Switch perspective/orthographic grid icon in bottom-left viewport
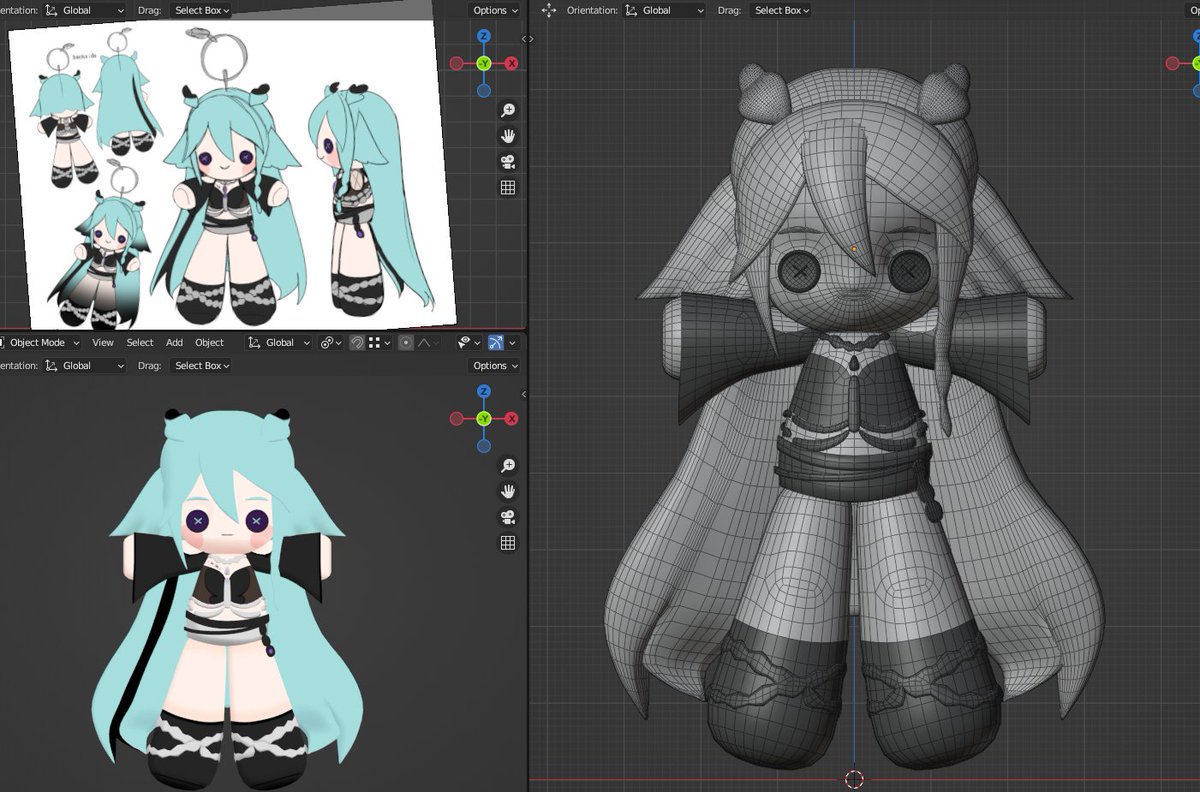 (508, 543)
